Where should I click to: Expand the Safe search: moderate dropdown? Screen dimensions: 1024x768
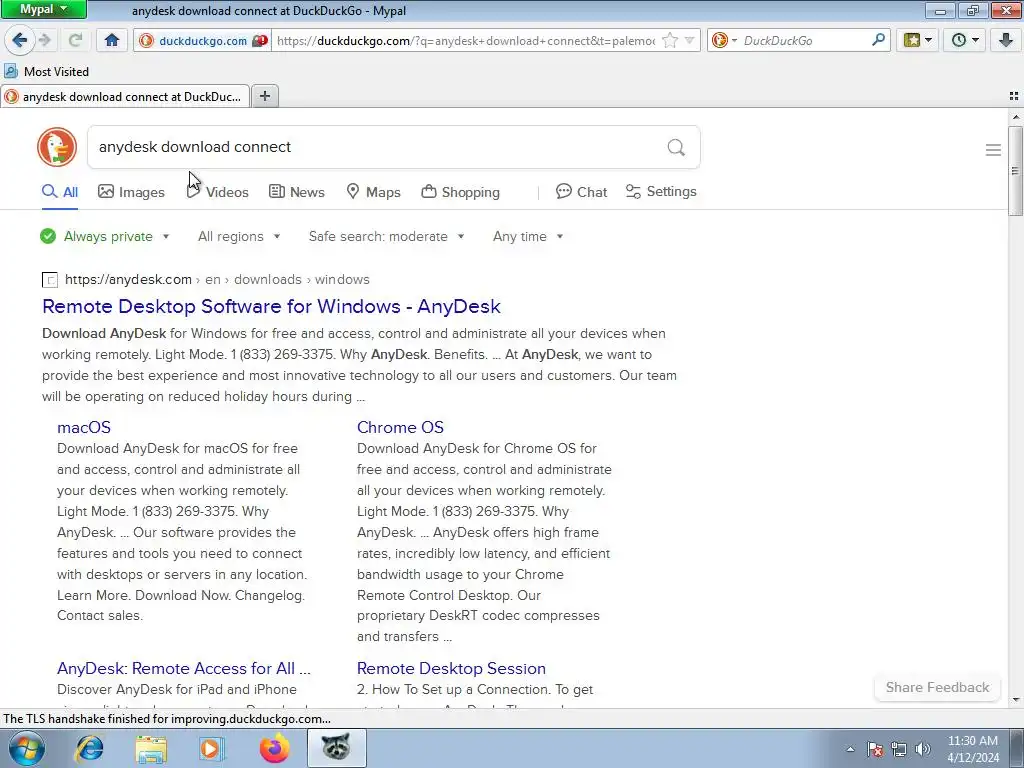pos(387,236)
